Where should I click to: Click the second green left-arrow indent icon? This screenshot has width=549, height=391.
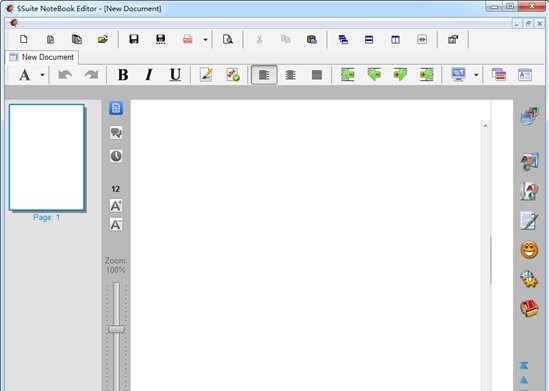(x=374, y=75)
